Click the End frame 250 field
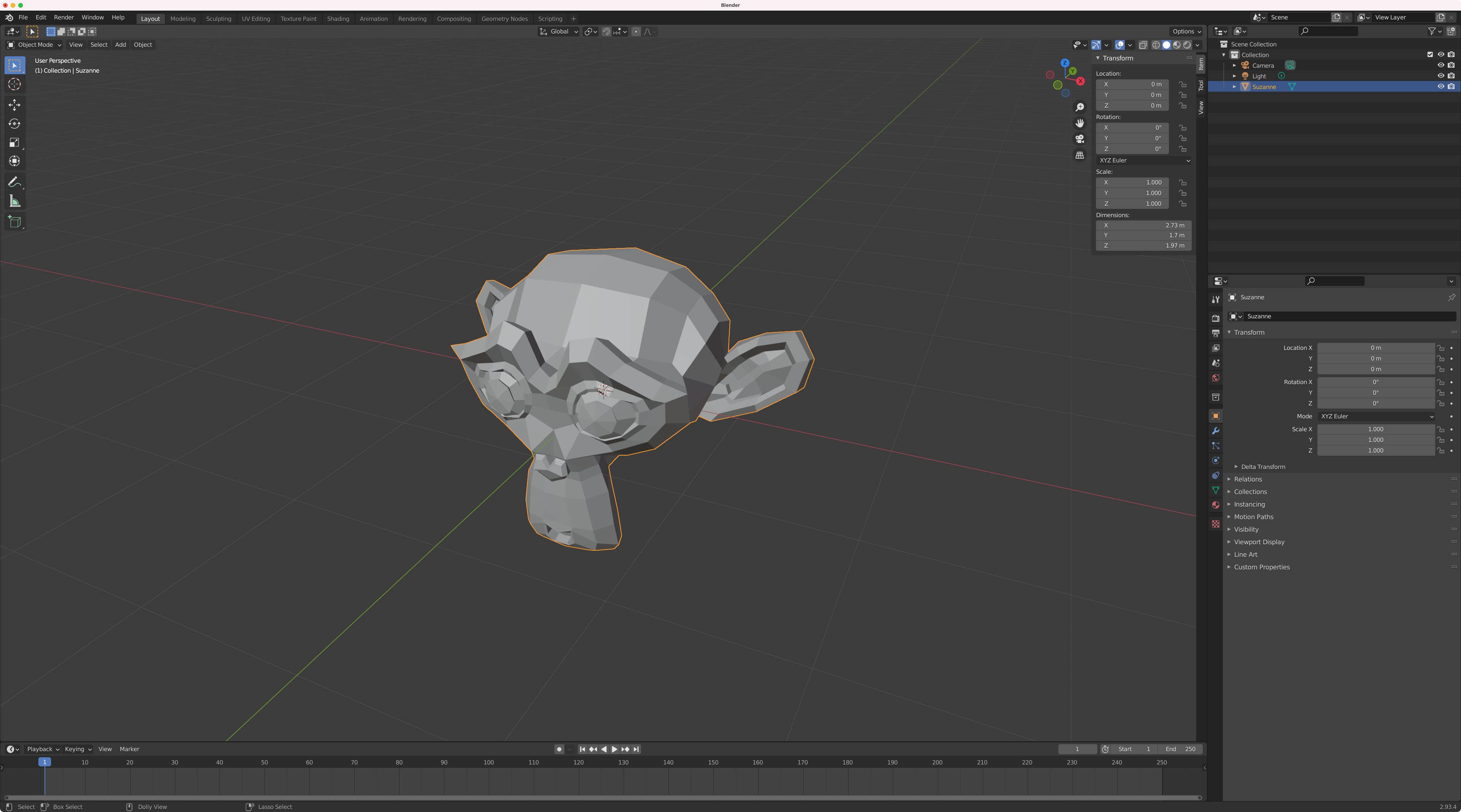 1181,749
